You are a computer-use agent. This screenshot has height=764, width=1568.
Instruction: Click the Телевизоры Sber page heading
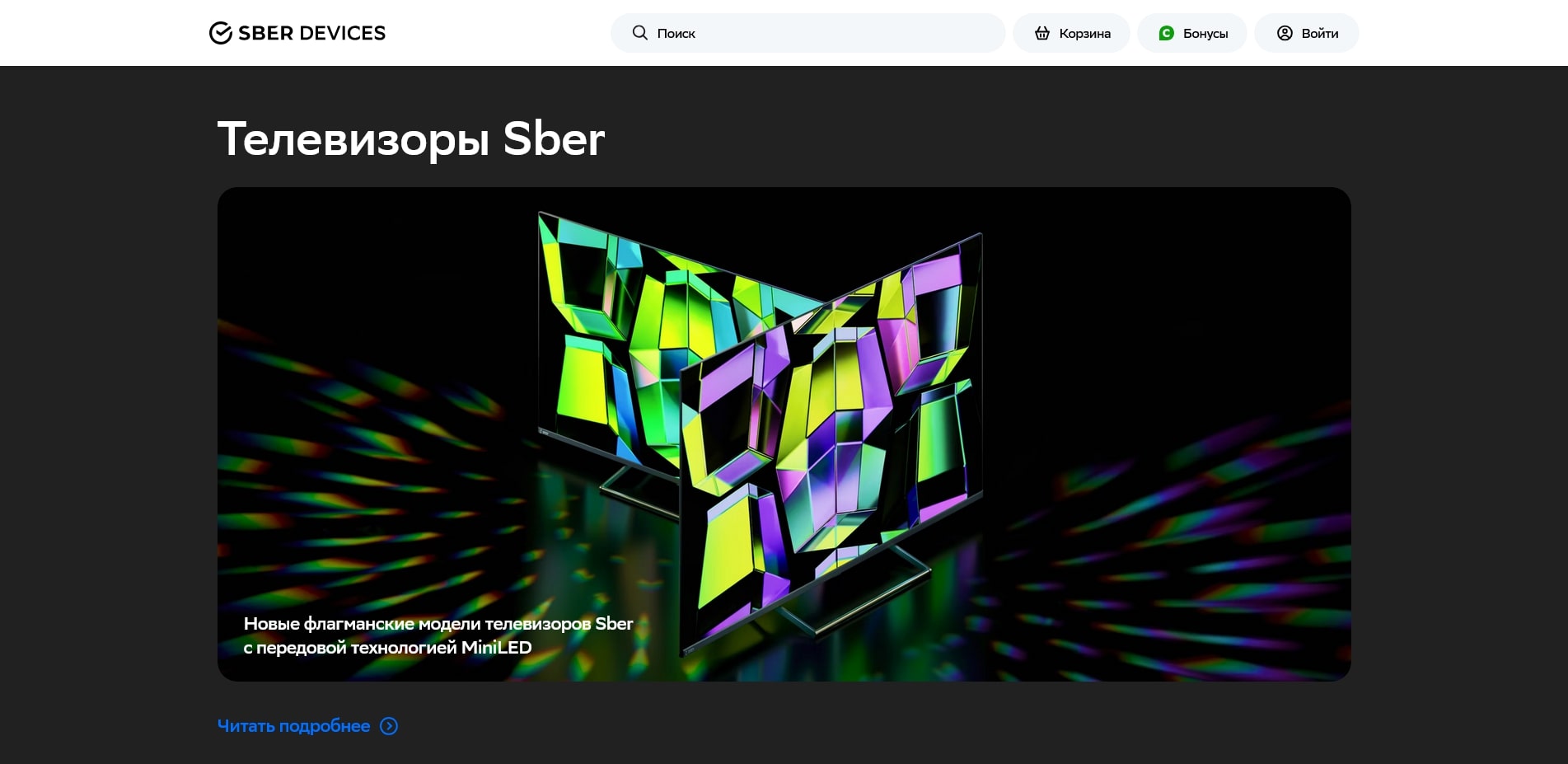coord(411,138)
